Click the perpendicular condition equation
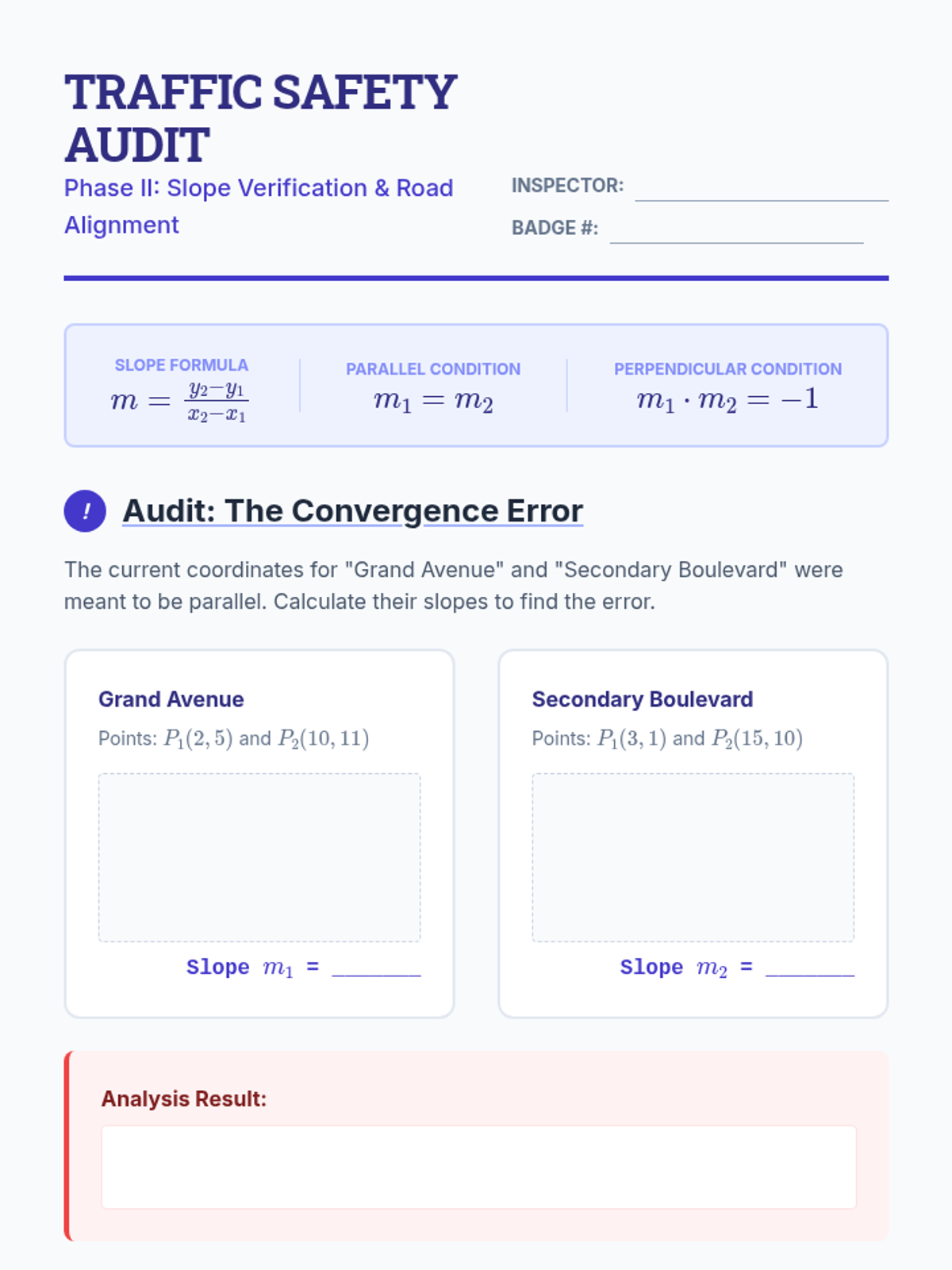 tap(727, 399)
